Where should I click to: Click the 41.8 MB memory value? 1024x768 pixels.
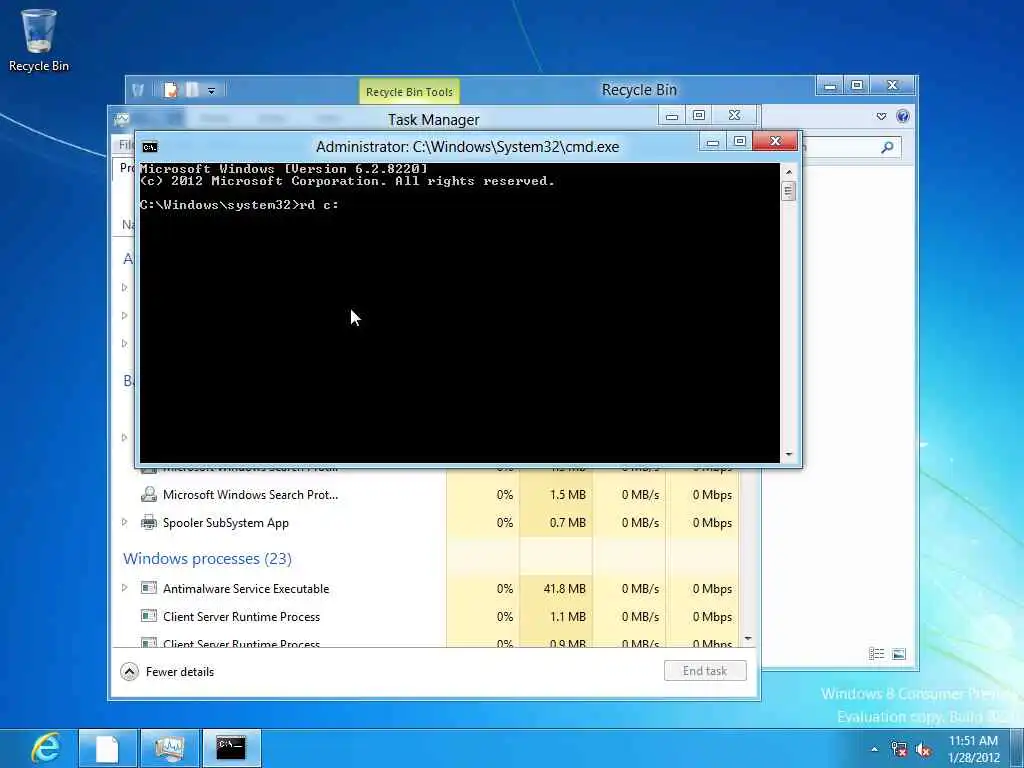(x=564, y=588)
